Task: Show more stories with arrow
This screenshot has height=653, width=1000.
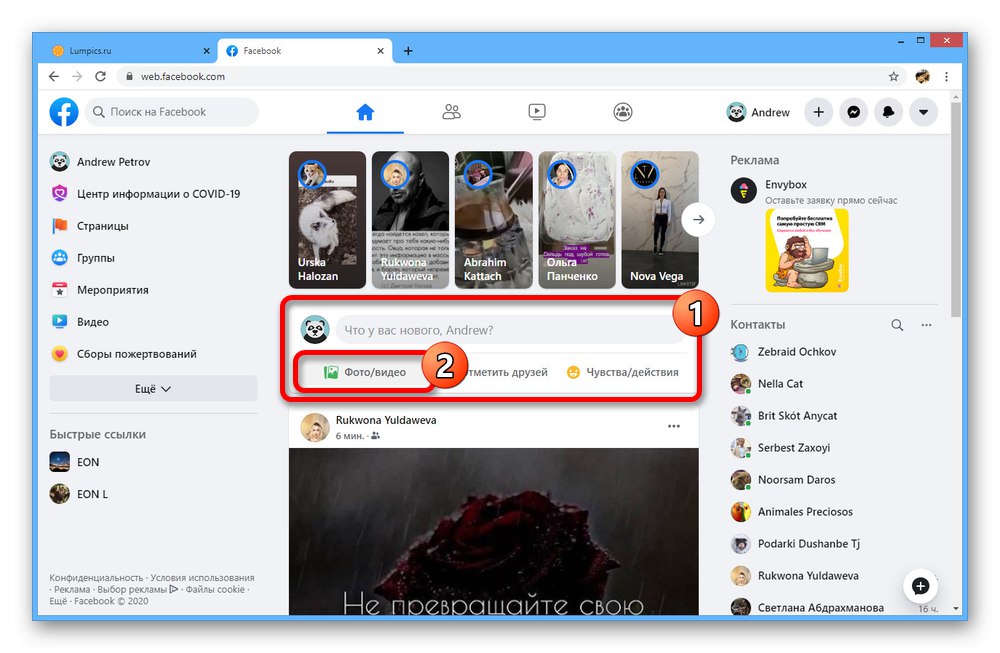Action: 698,219
